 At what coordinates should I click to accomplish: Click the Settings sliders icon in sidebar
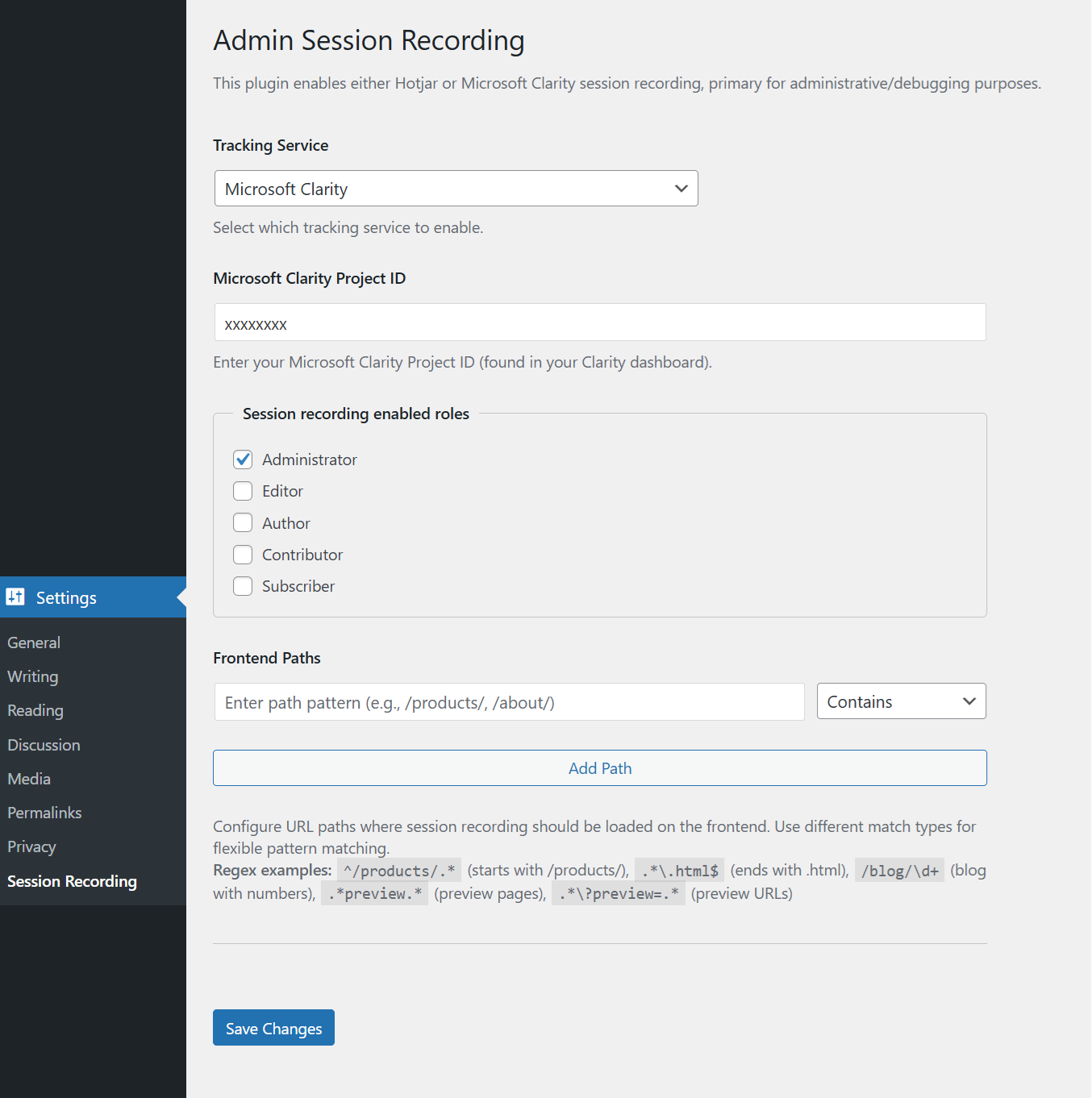coord(15,597)
